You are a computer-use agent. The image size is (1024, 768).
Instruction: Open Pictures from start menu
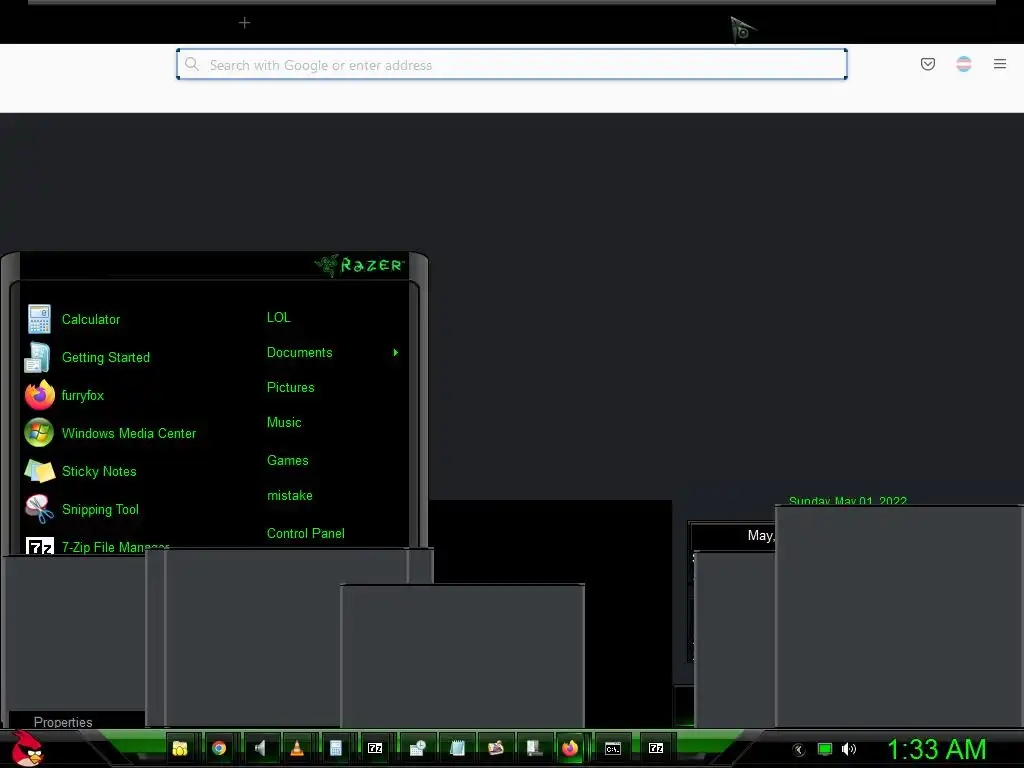[291, 387]
